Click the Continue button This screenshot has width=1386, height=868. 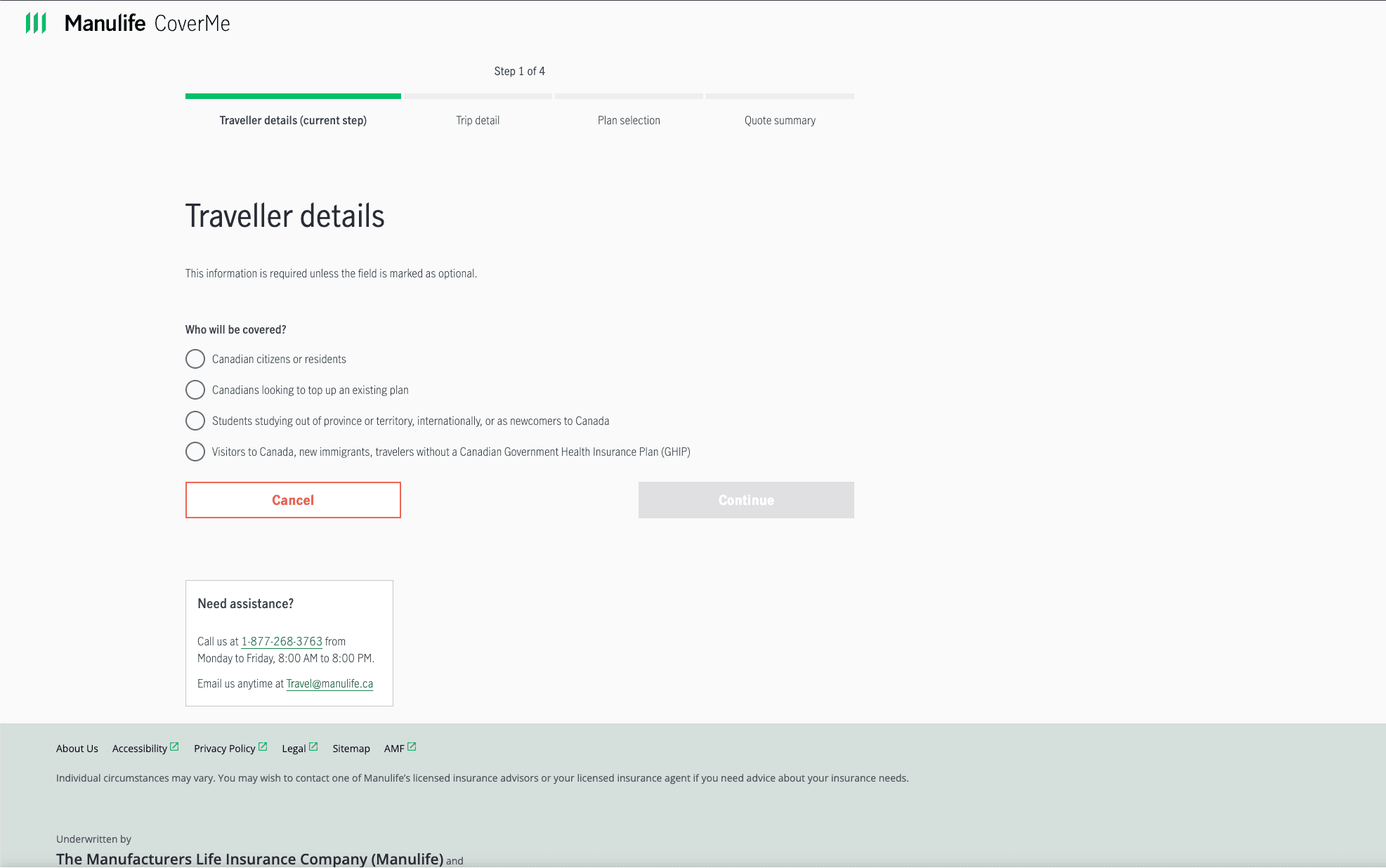pyautogui.click(x=745, y=499)
